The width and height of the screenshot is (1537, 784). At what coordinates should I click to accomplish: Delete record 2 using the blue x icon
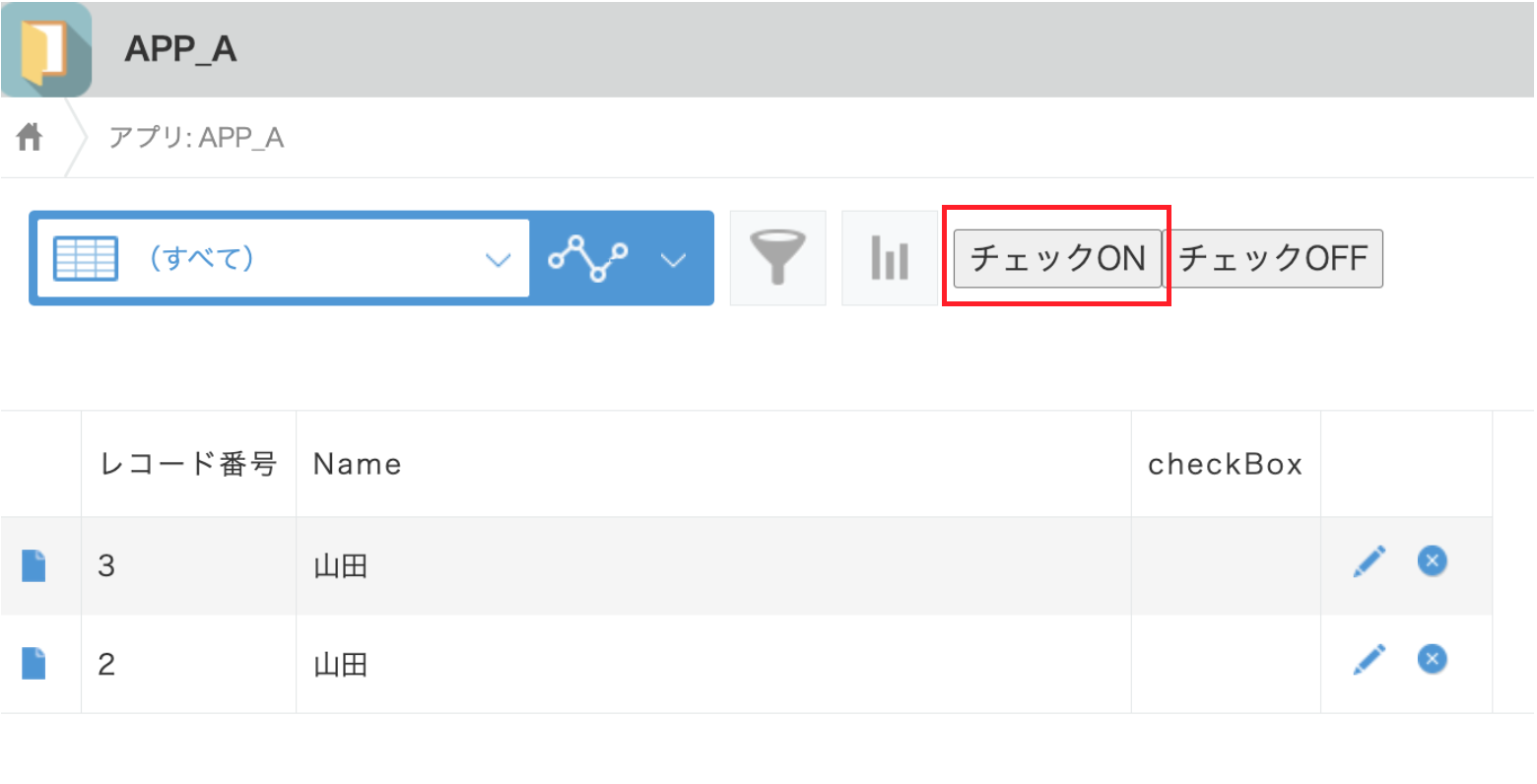click(1432, 659)
